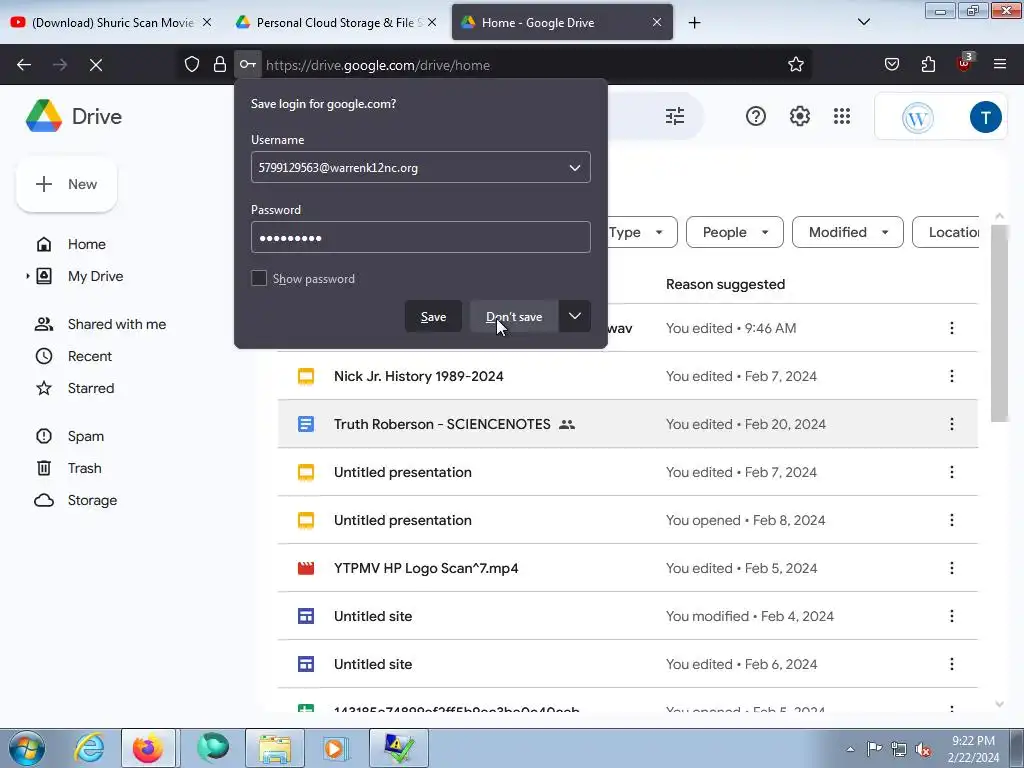Open Windows Media Player in taskbar
Screen dimensions: 1024x768
[x=336, y=748]
